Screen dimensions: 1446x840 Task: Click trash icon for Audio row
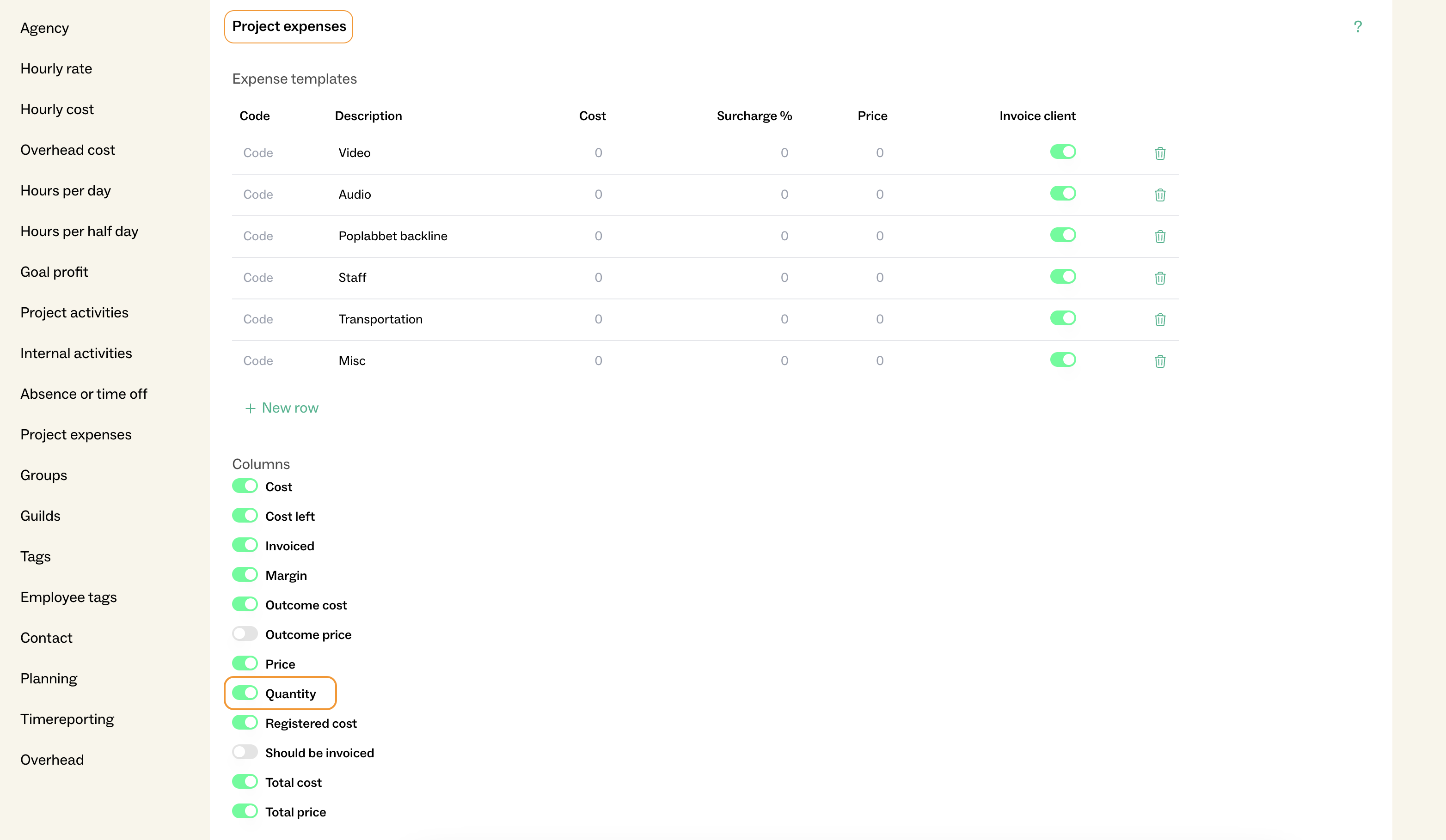click(1160, 195)
